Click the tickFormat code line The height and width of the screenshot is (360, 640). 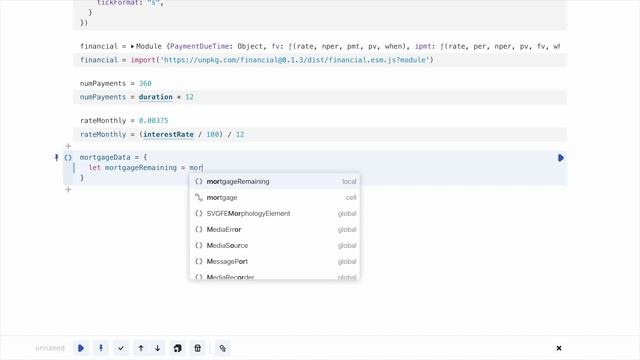(130, 2)
